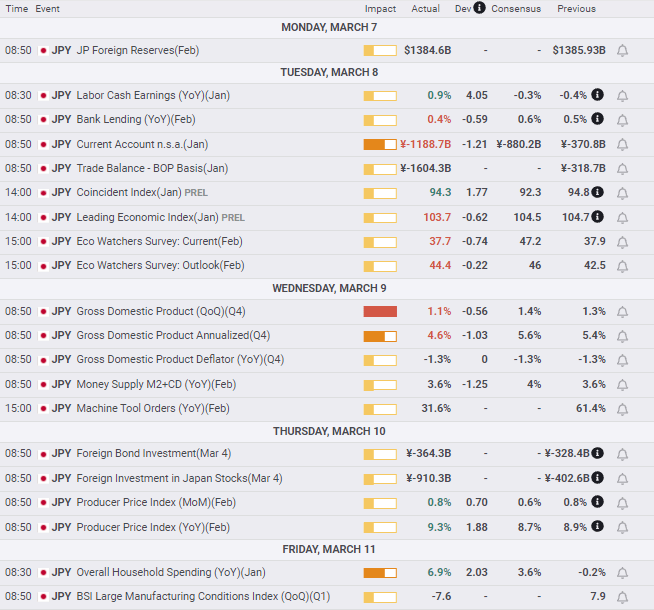Open JP Foreign Reserves(Feb) event
The image size is (654, 610).
(138, 50)
